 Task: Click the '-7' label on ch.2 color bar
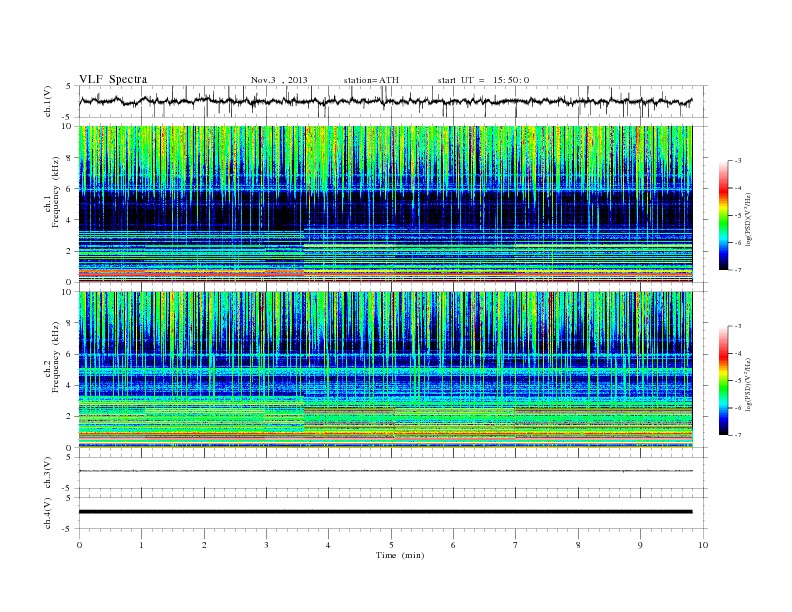coord(738,435)
